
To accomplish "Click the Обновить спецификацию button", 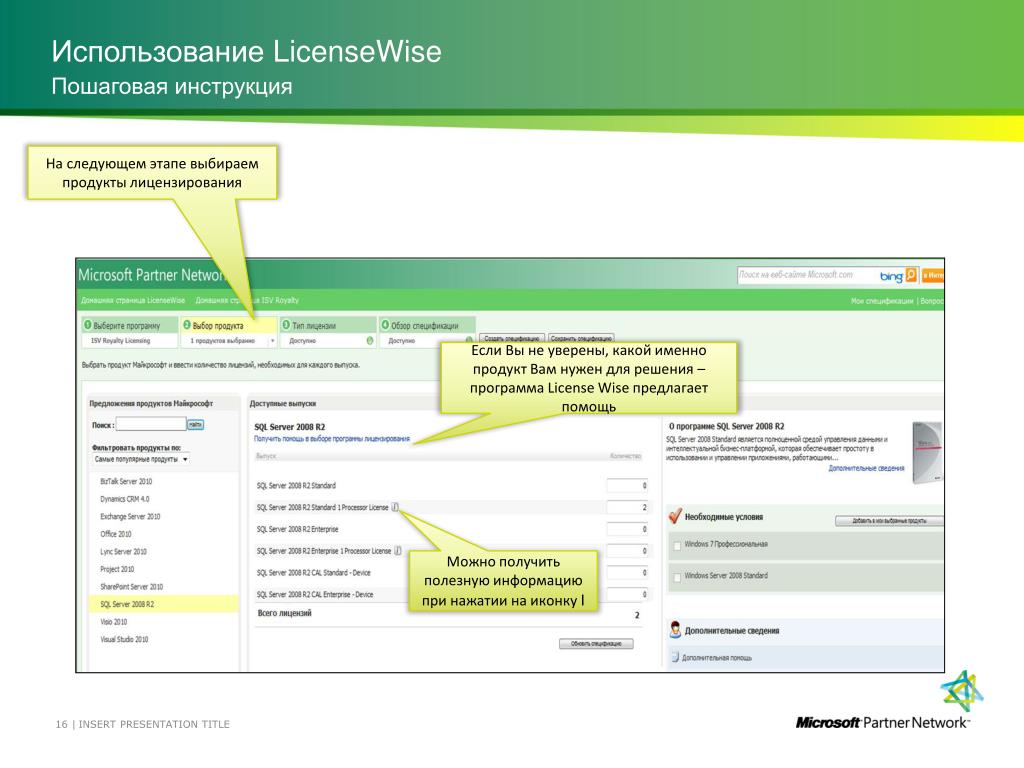I will point(596,644).
